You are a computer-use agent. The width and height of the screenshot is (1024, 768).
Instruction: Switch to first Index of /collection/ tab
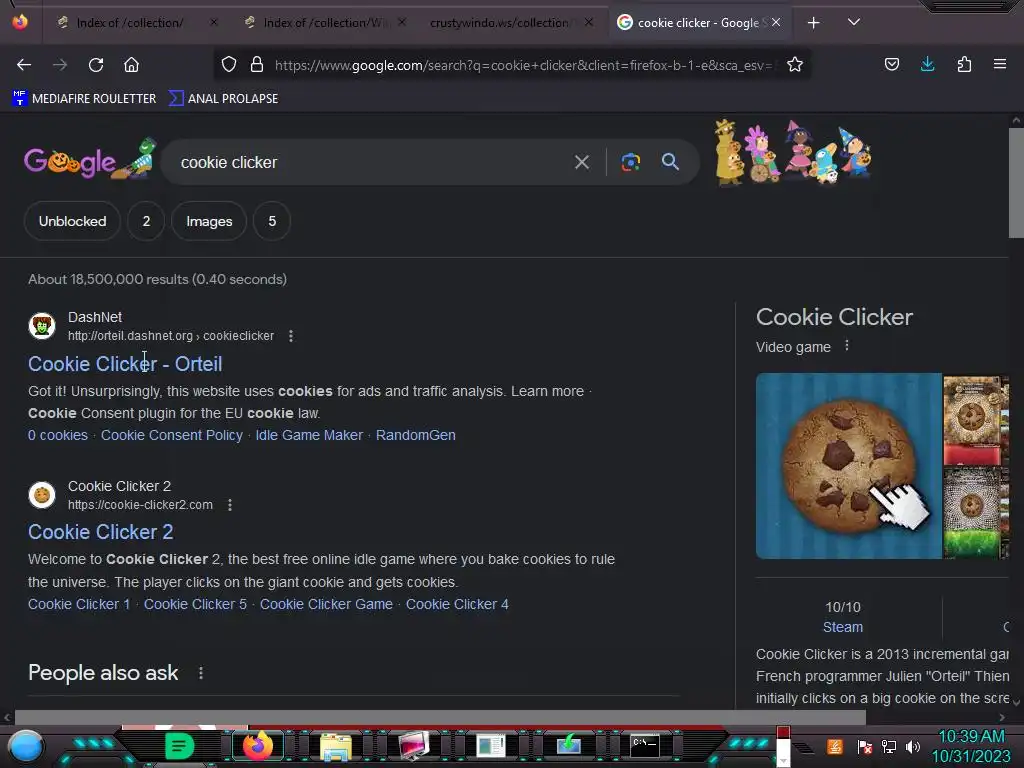pyautogui.click(x=130, y=23)
